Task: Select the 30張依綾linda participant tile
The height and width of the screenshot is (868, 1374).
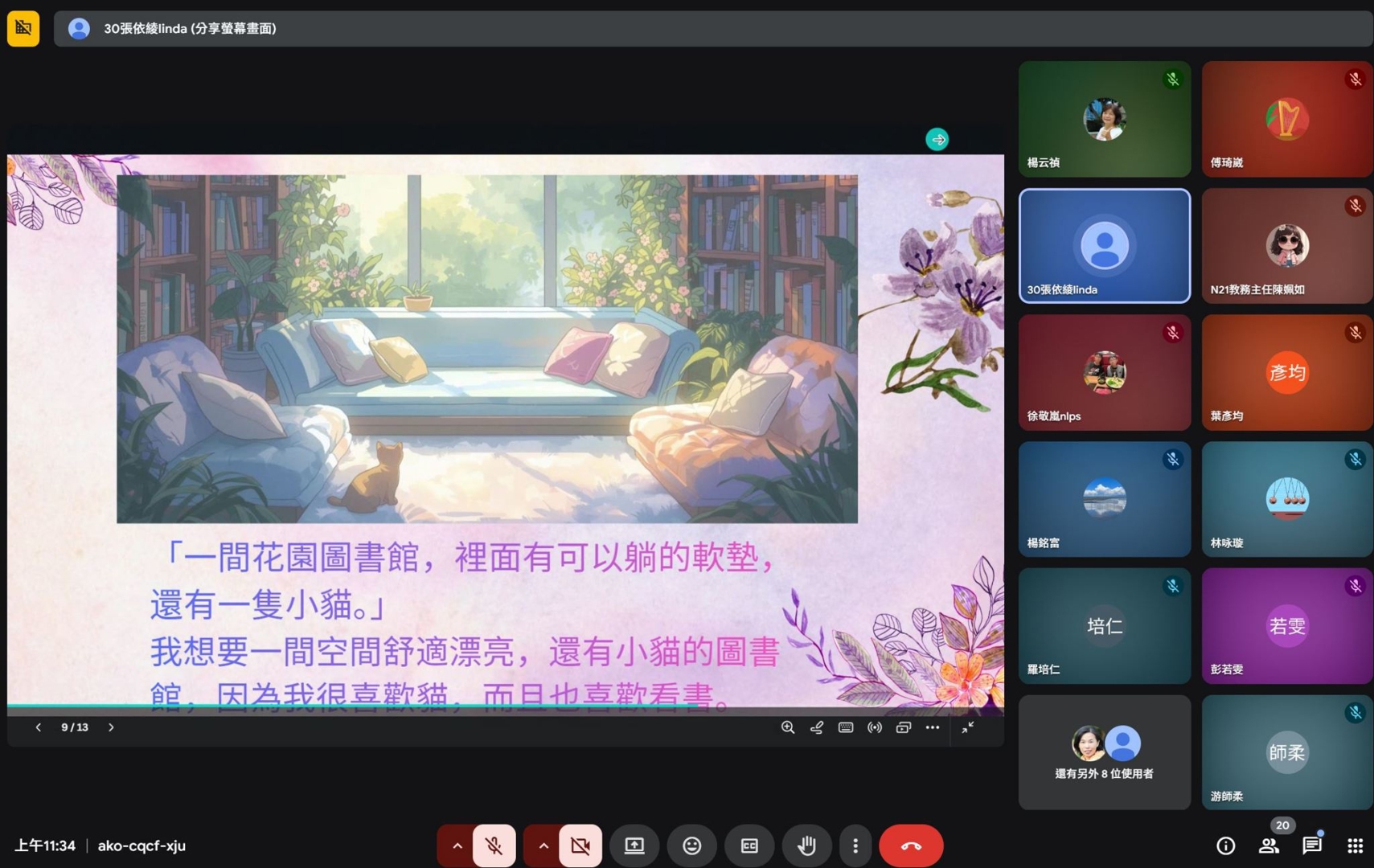Action: pos(1104,246)
